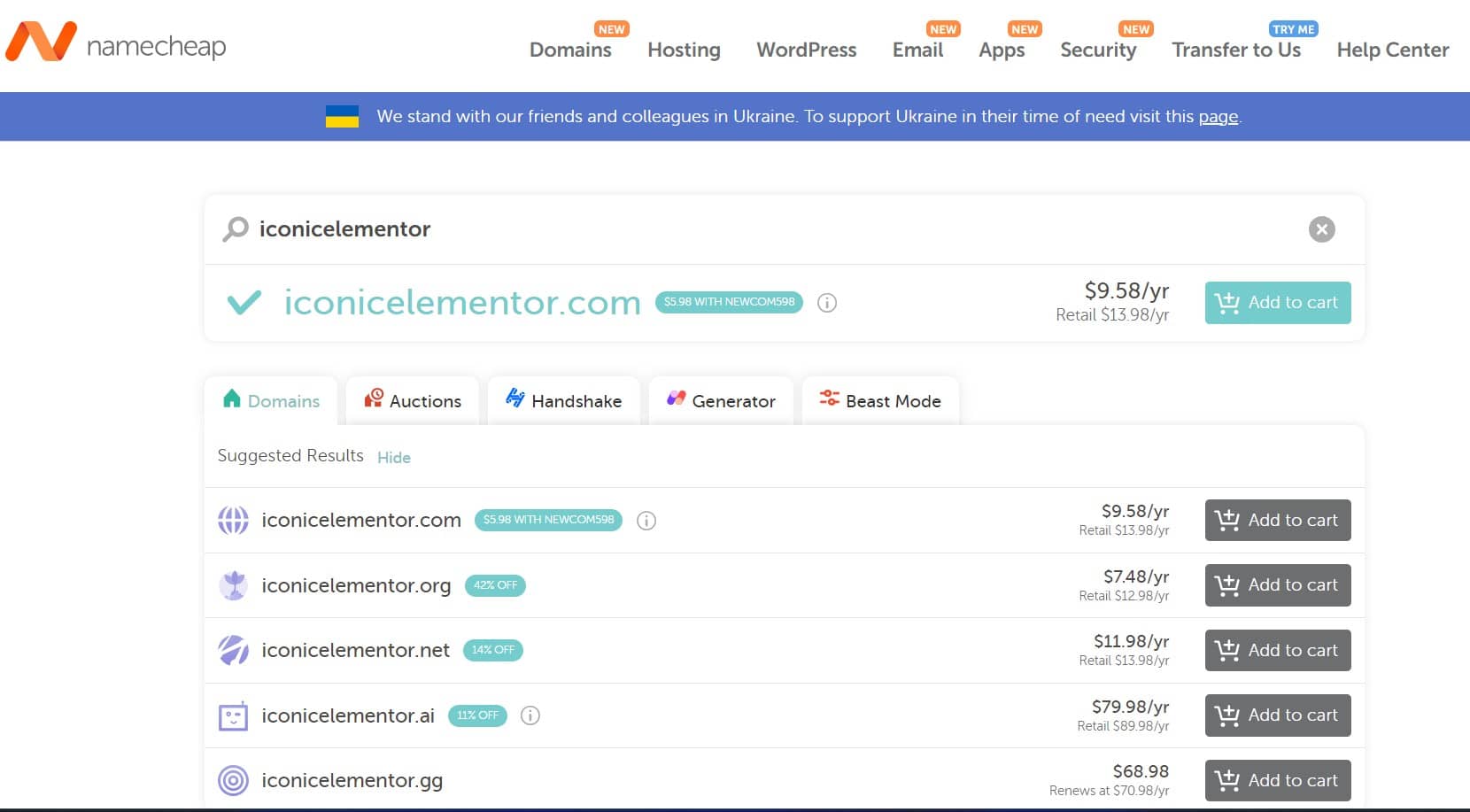This screenshot has height=812, width=1470.
Task: Add iconicelementor.ai to cart
Action: pyautogui.click(x=1278, y=715)
